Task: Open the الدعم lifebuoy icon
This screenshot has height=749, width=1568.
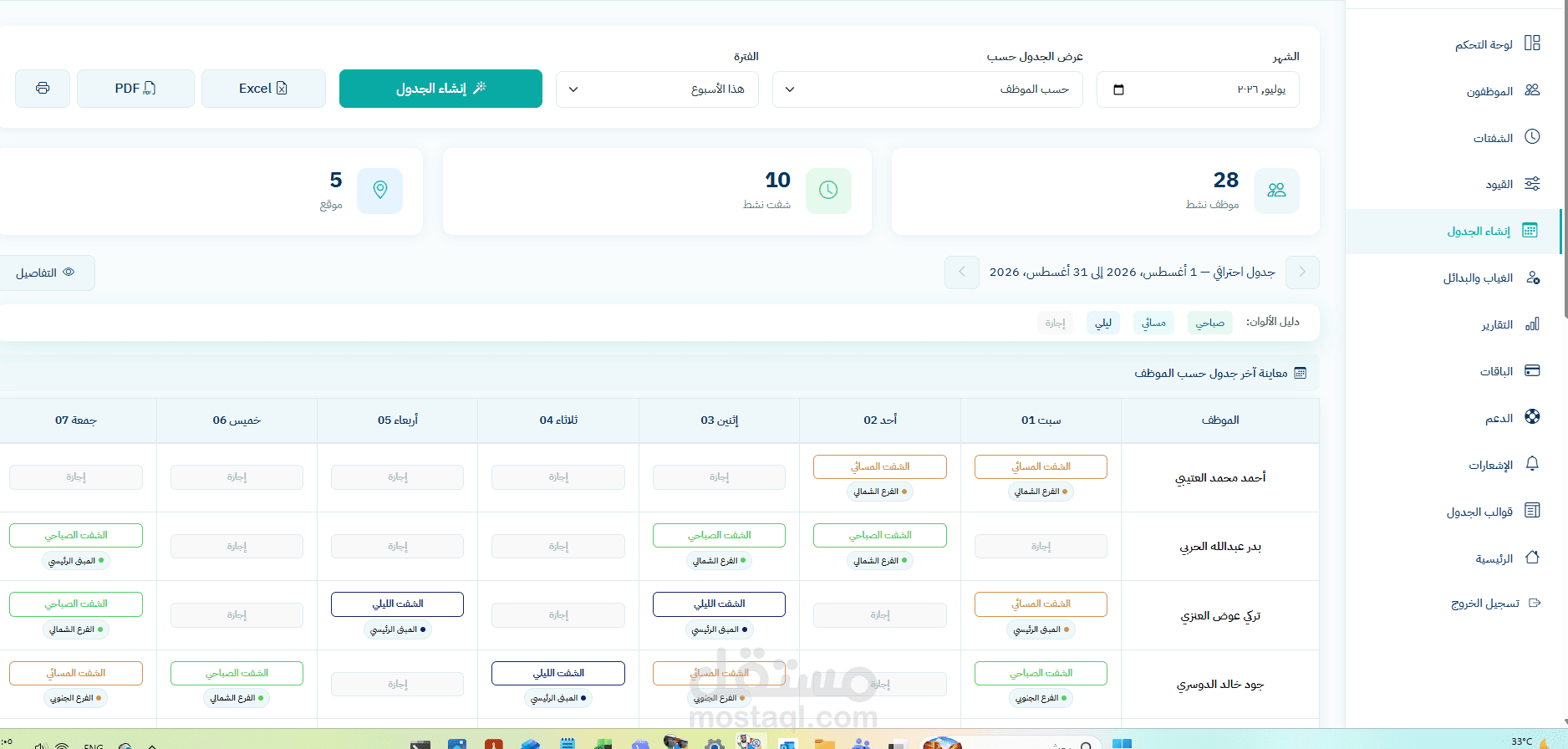Action: [1532, 417]
